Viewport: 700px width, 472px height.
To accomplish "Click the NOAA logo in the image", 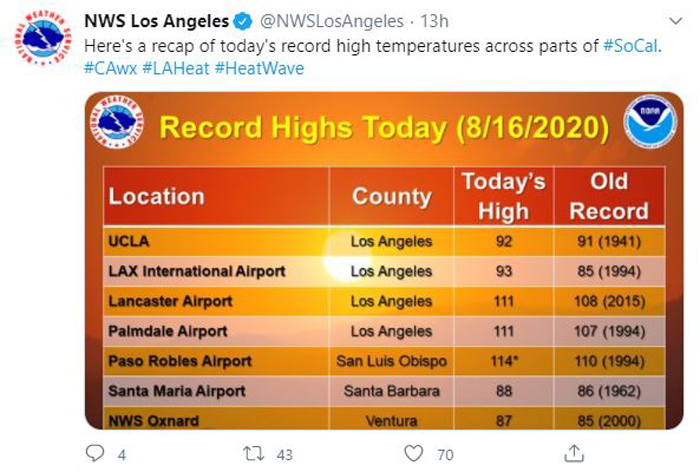I will [x=650, y=121].
